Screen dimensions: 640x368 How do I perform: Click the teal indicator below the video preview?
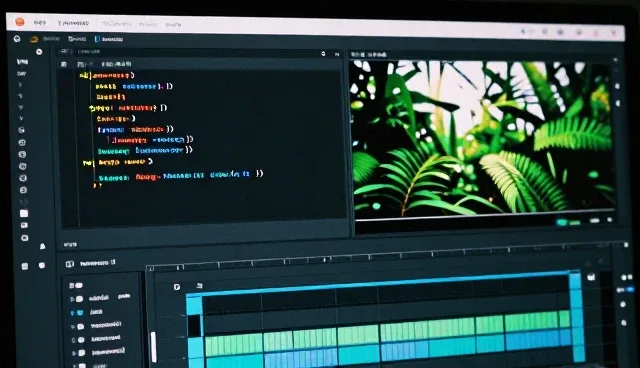pyautogui.click(x=562, y=222)
